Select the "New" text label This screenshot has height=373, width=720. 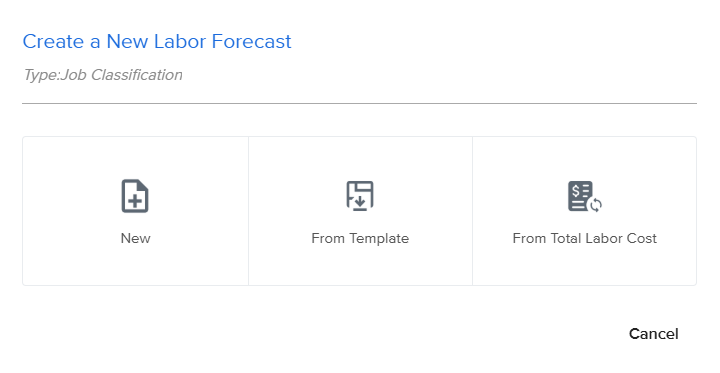135,238
